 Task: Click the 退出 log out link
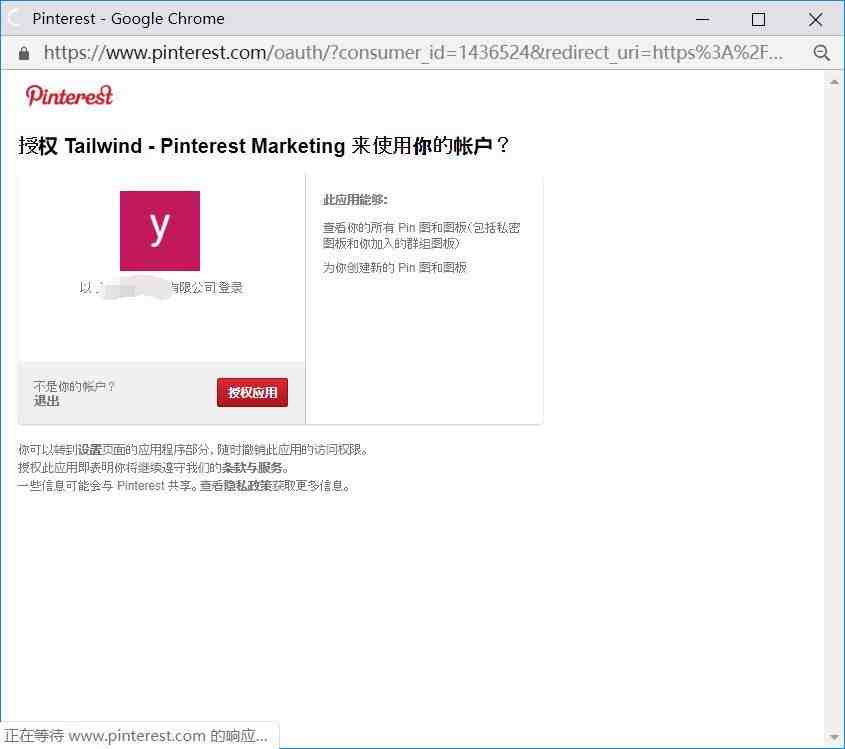(x=46, y=401)
